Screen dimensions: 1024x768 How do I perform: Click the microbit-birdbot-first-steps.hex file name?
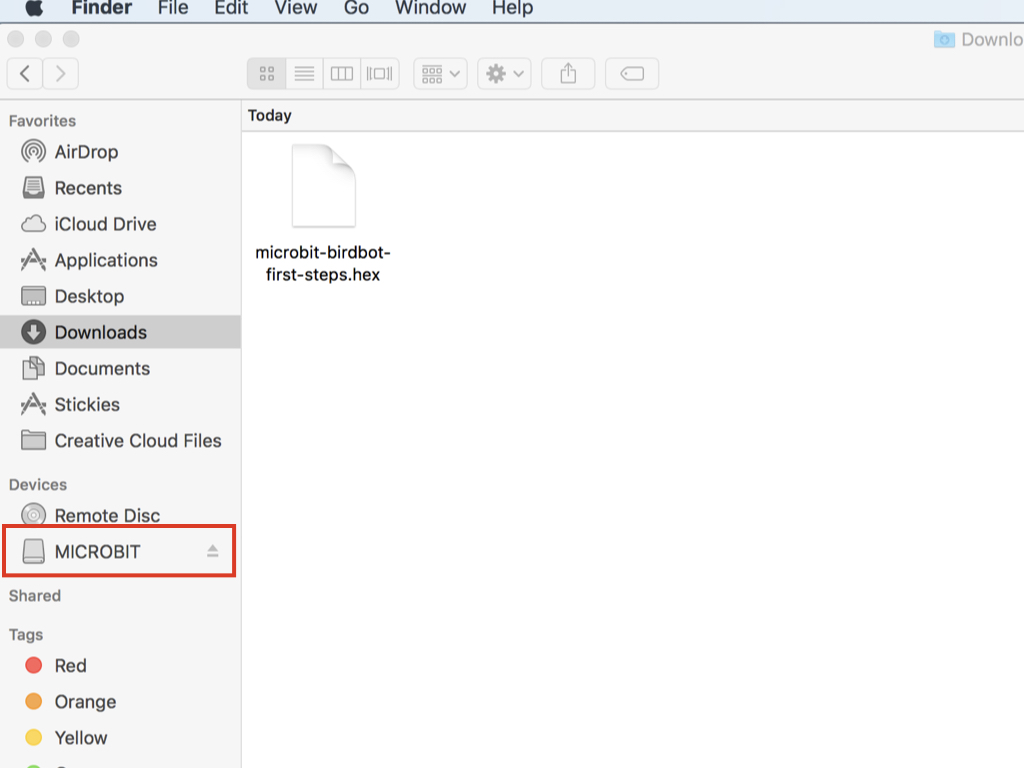coord(323,263)
